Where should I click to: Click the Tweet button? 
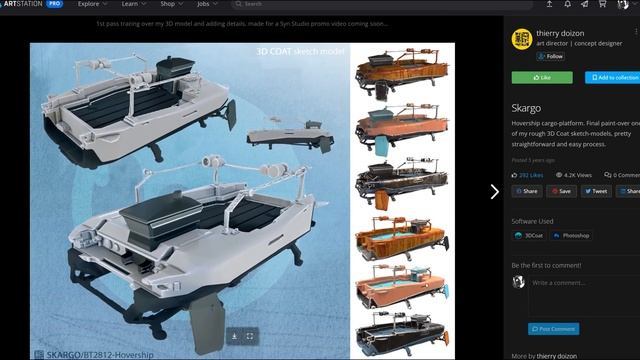[596, 191]
